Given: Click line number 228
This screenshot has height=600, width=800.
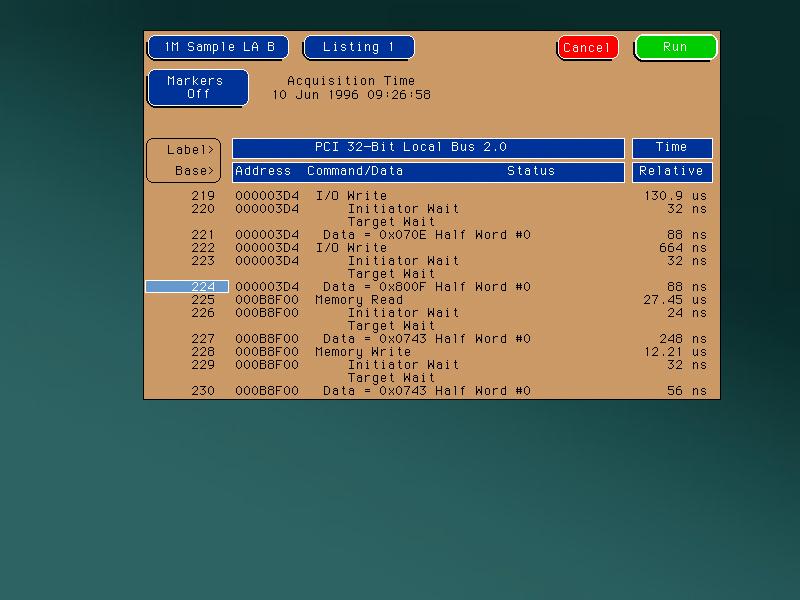Looking at the screenshot, I should [203, 352].
